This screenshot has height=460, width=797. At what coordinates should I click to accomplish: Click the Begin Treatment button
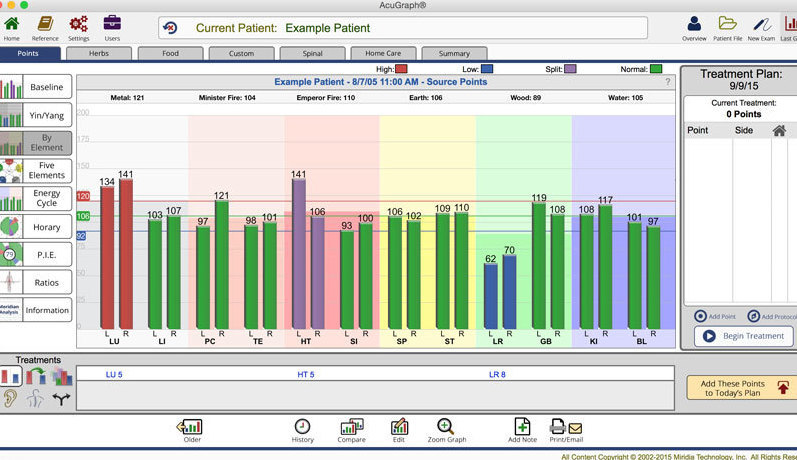click(x=743, y=336)
